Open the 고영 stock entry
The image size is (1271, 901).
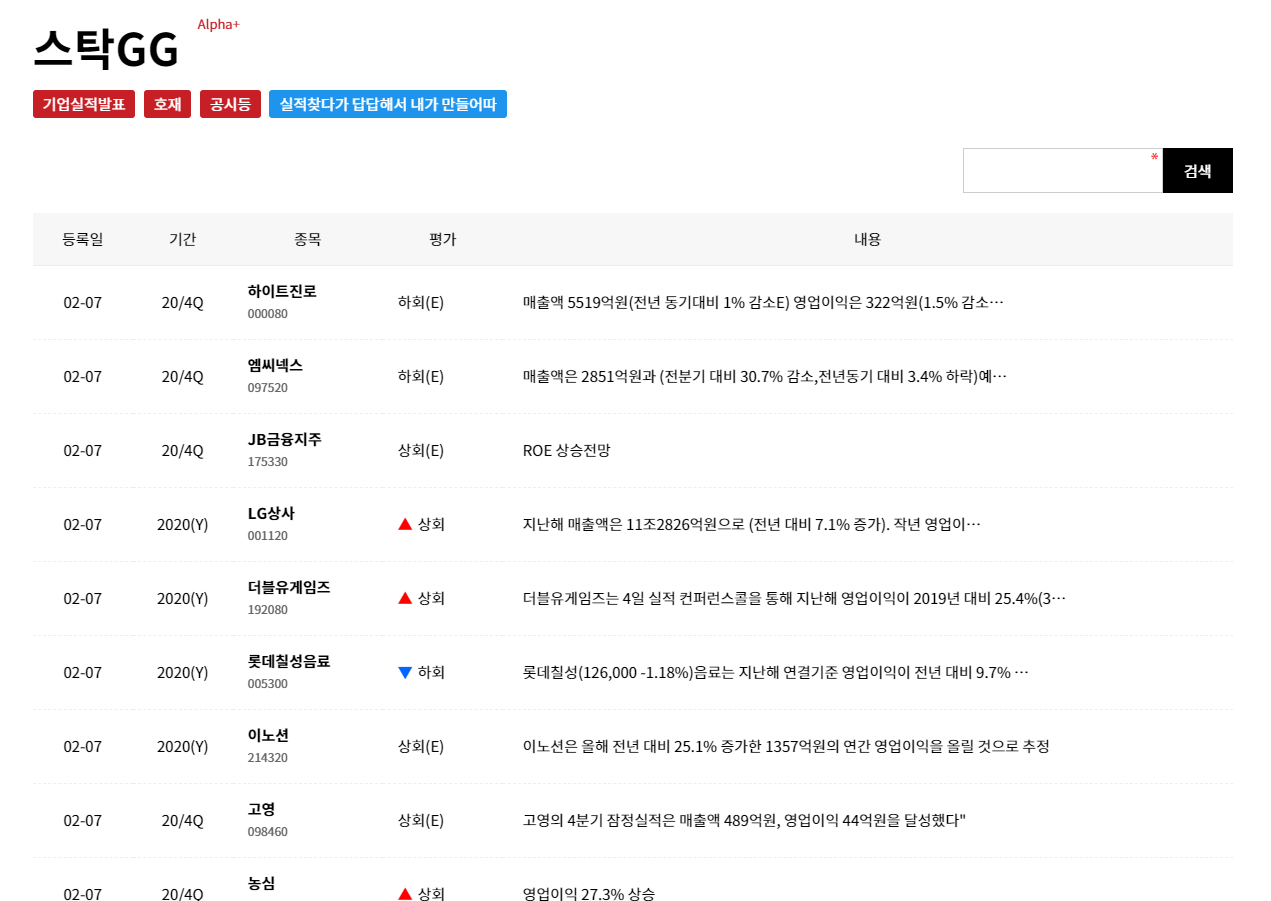point(261,809)
